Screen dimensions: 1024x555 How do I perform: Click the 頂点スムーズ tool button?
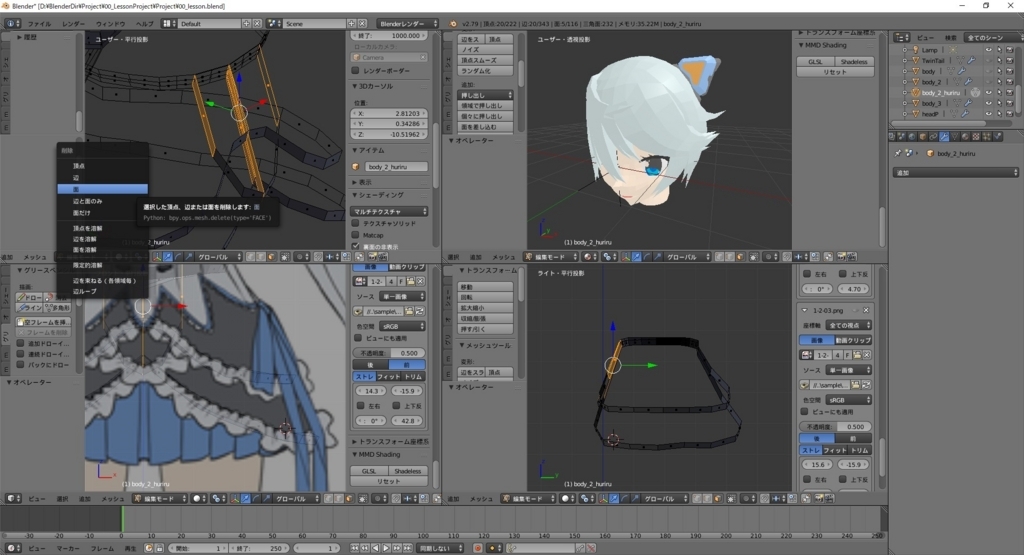[x=485, y=60]
